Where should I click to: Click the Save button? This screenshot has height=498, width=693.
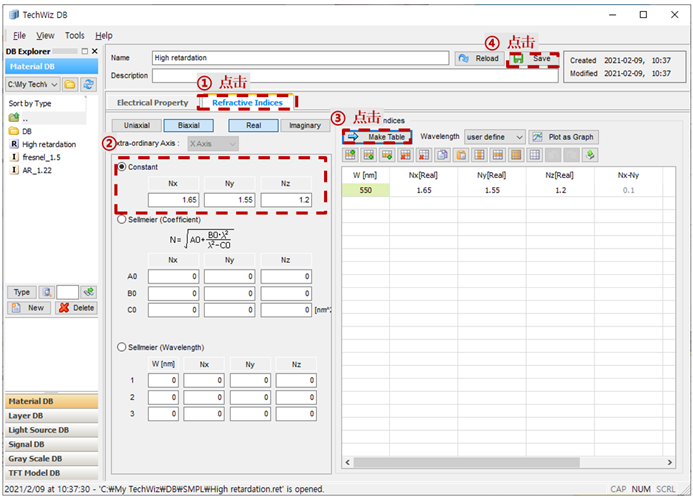533,59
